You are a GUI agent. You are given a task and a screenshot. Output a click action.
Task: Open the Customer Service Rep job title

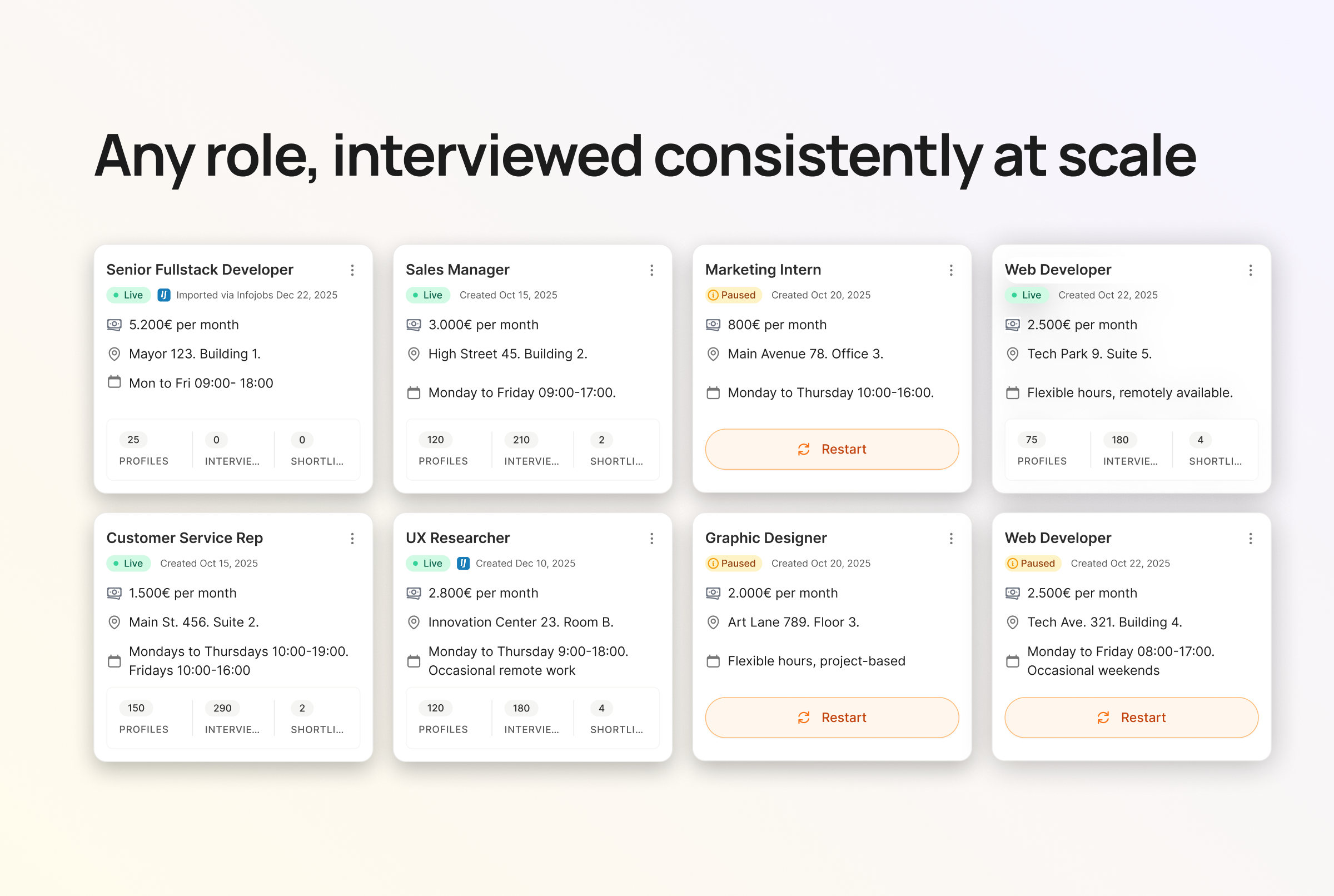pos(185,537)
